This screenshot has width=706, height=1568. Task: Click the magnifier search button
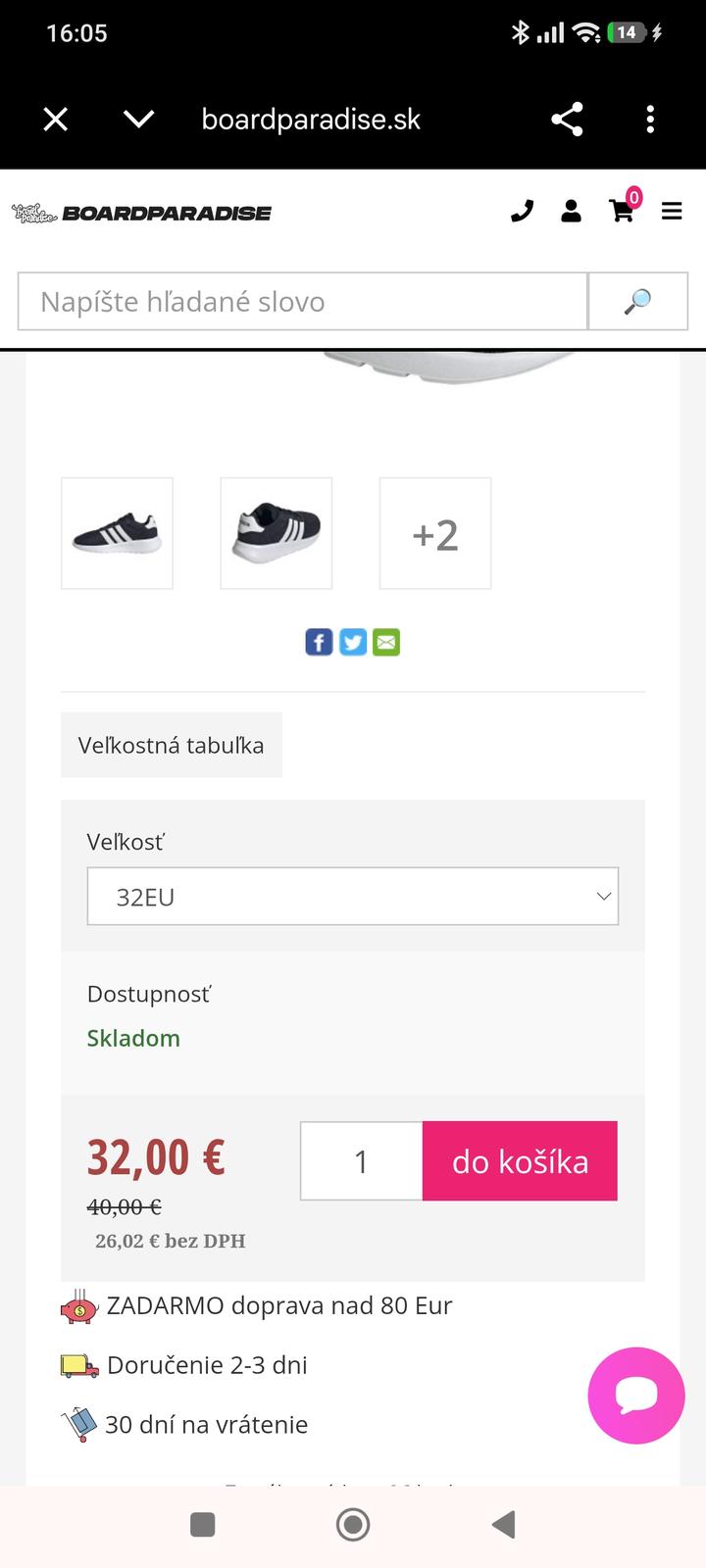point(637,301)
